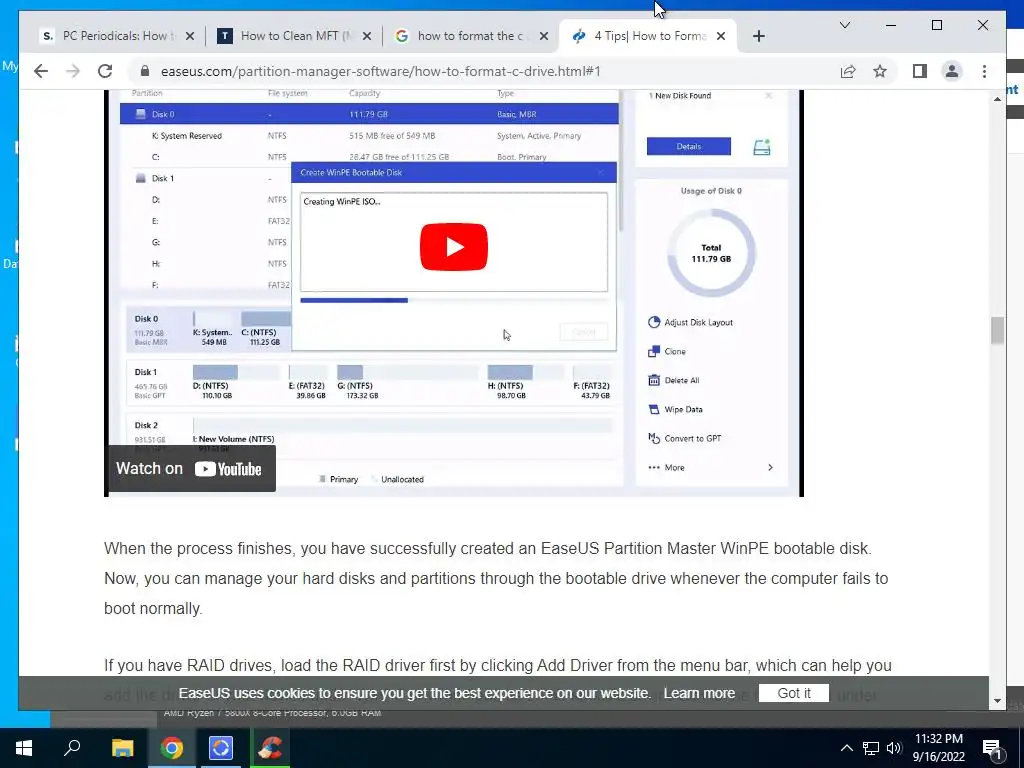Close the Google search tab
The image size is (1024, 768).
(543, 36)
